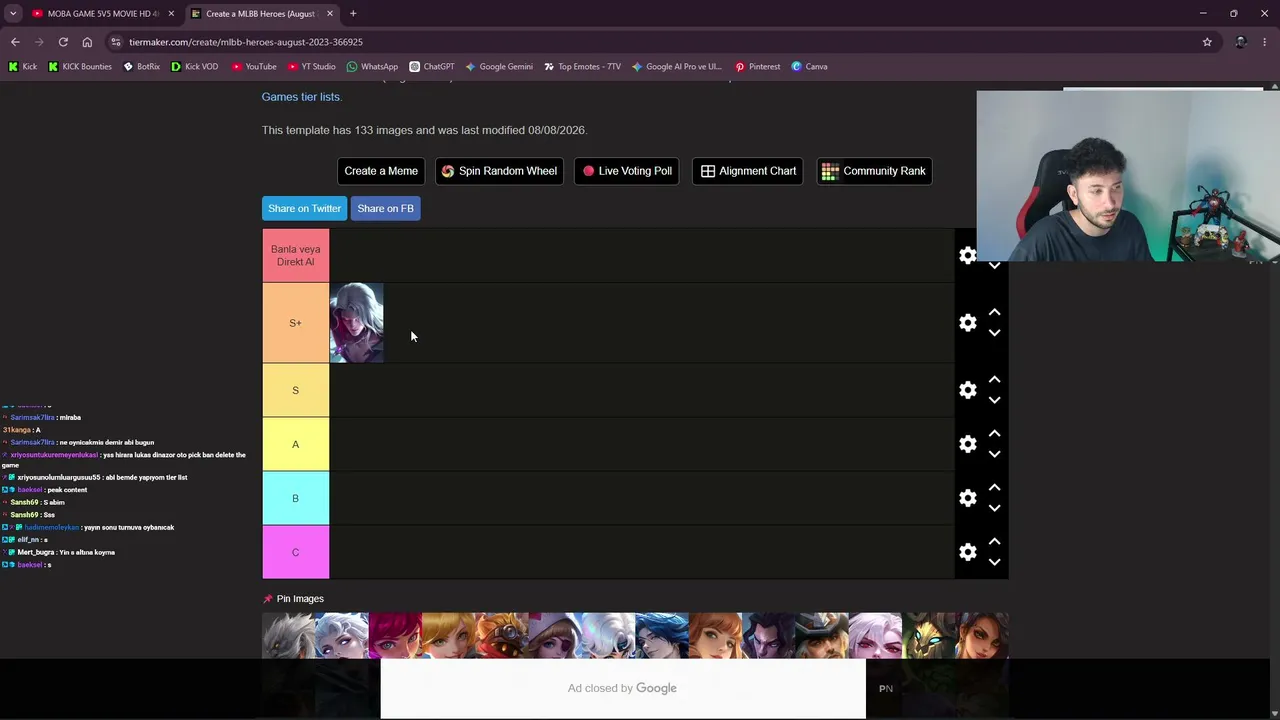Open the Pinterest bookmark
1280x720 pixels.
pos(757,67)
